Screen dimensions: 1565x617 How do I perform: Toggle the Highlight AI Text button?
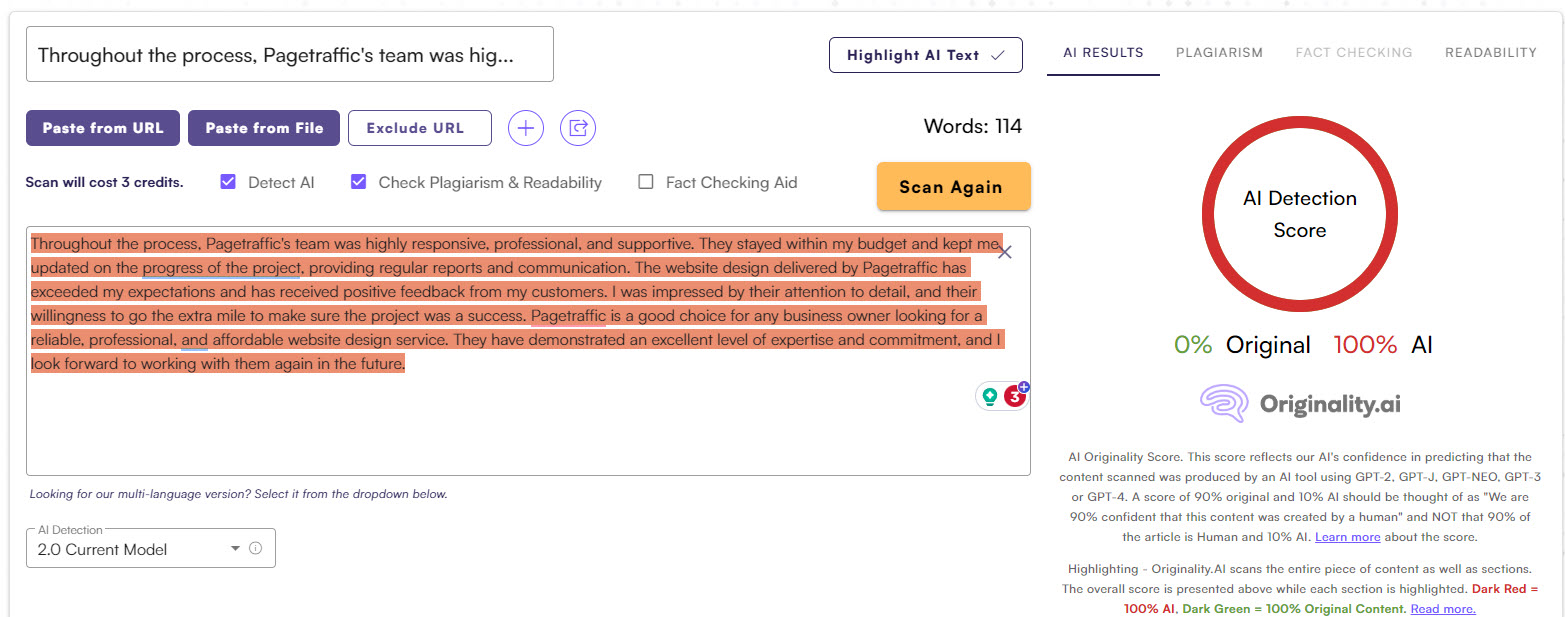(925, 55)
